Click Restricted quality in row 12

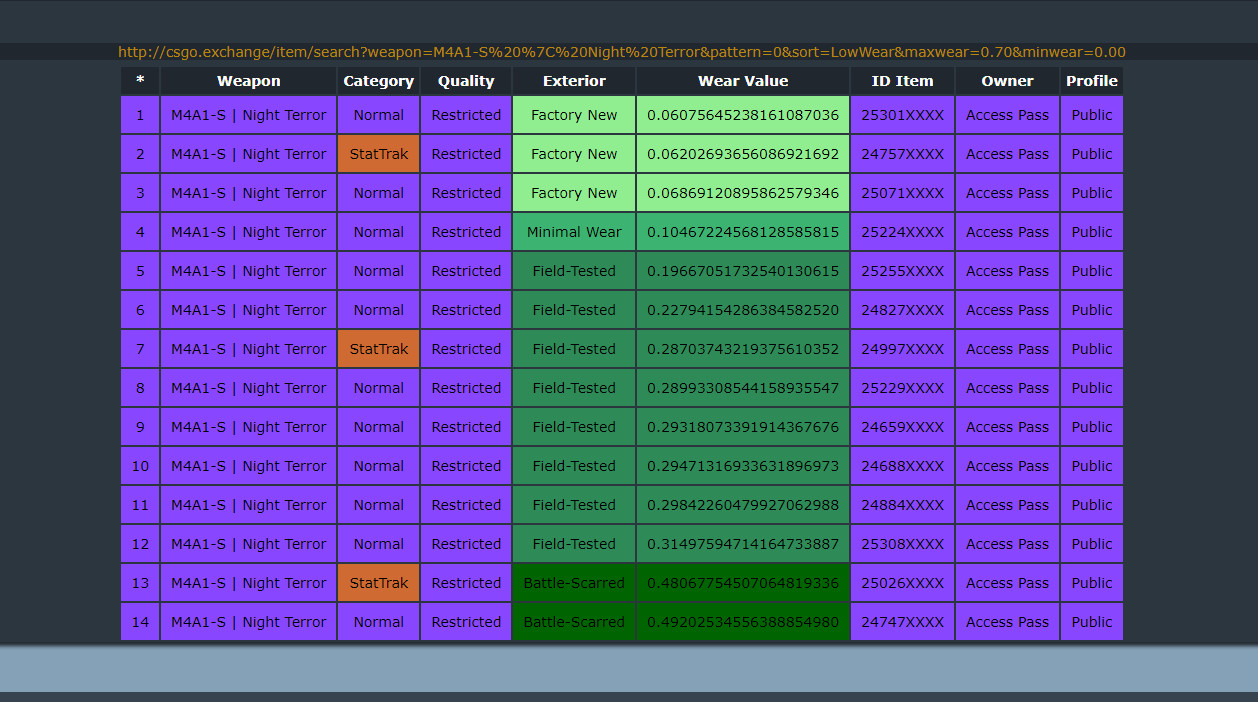coord(466,544)
